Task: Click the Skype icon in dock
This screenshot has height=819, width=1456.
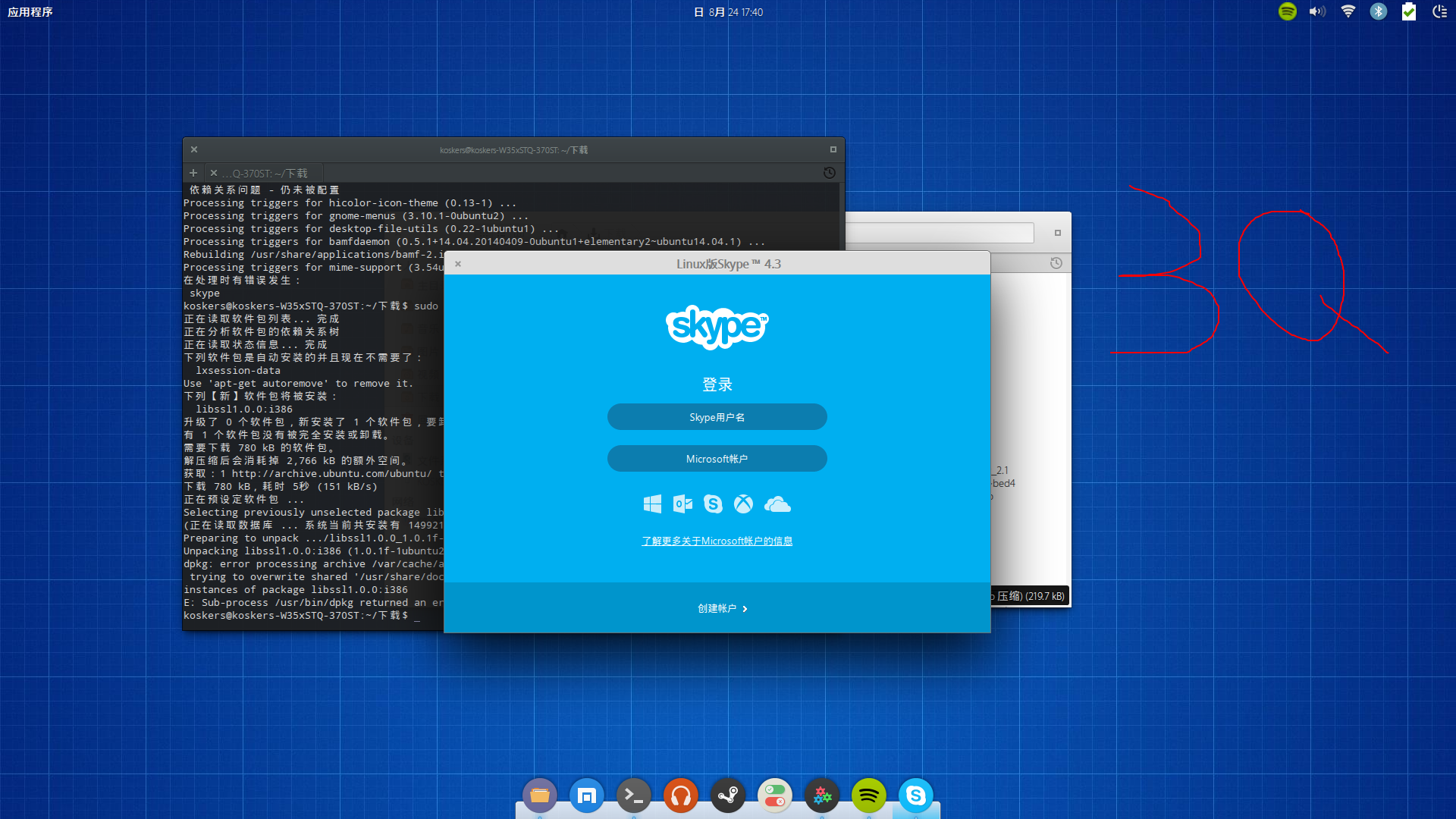Action: [916, 795]
